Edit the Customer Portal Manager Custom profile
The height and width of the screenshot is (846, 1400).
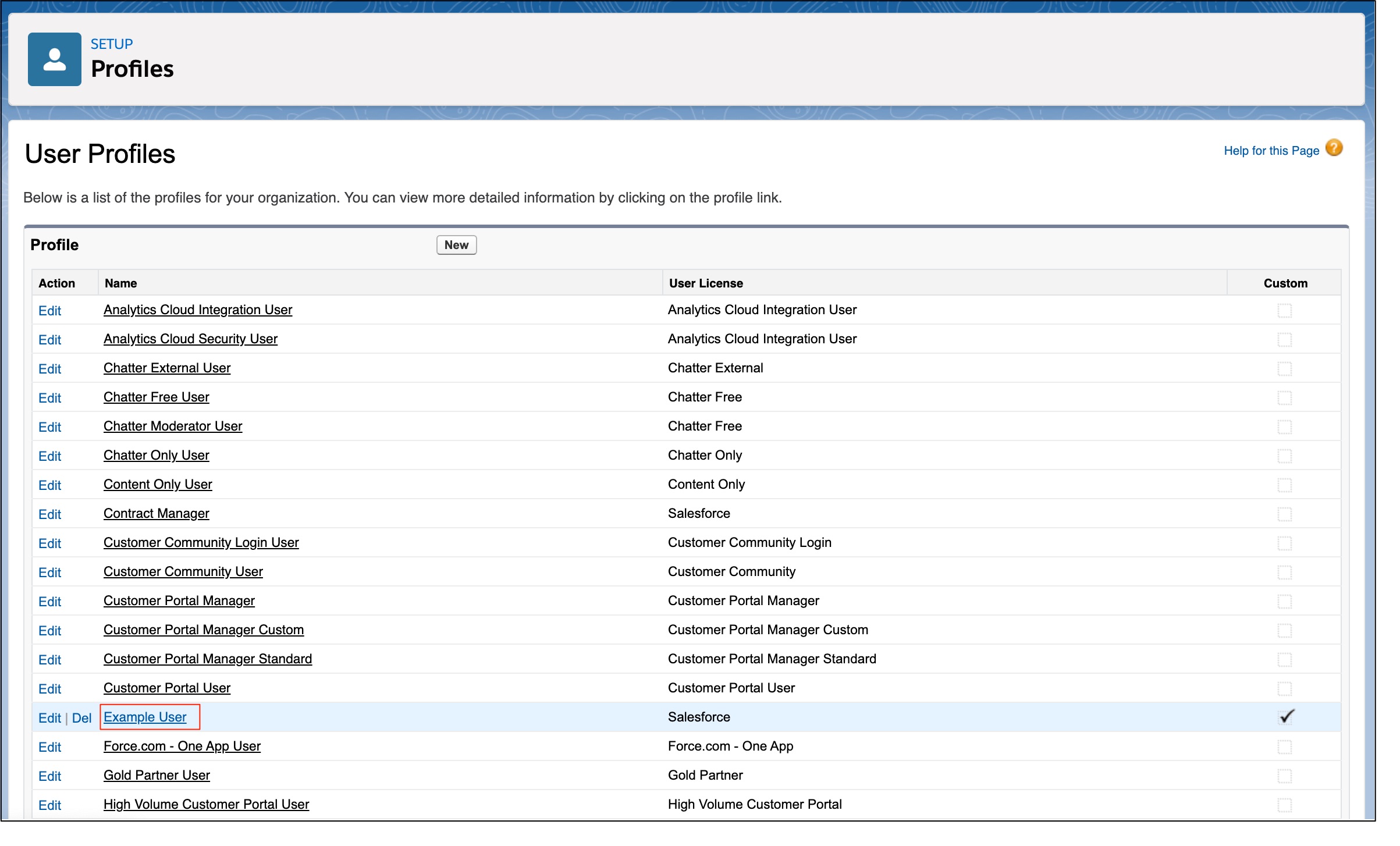(49, 631)
